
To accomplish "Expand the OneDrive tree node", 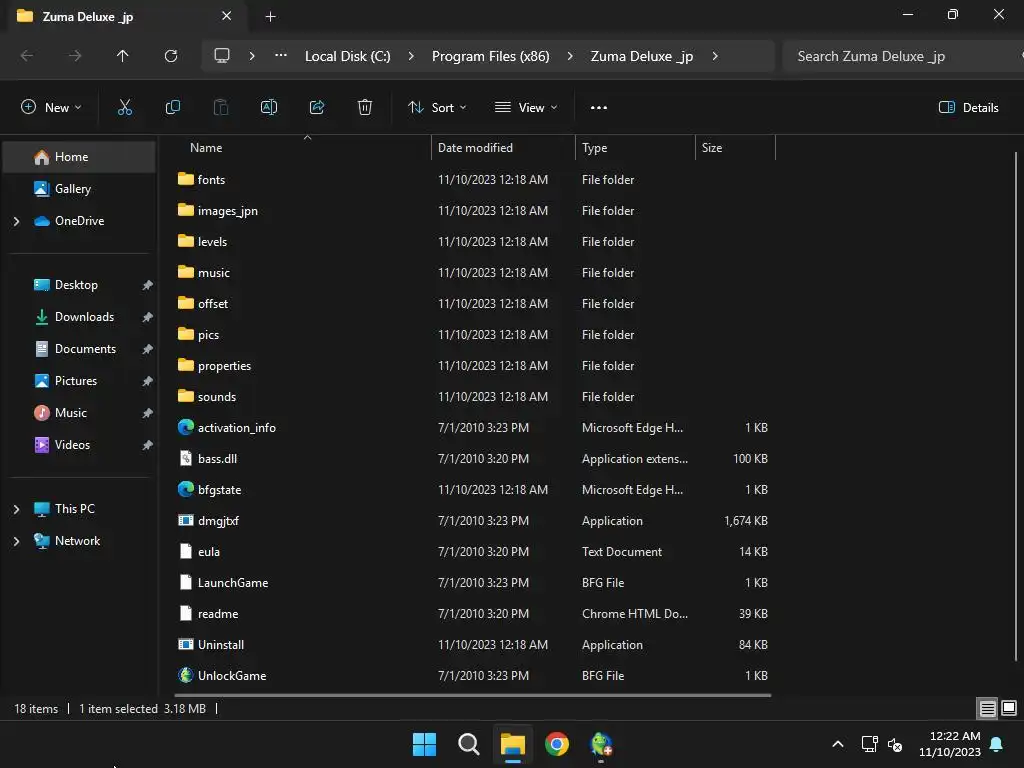I will [16, 221].
